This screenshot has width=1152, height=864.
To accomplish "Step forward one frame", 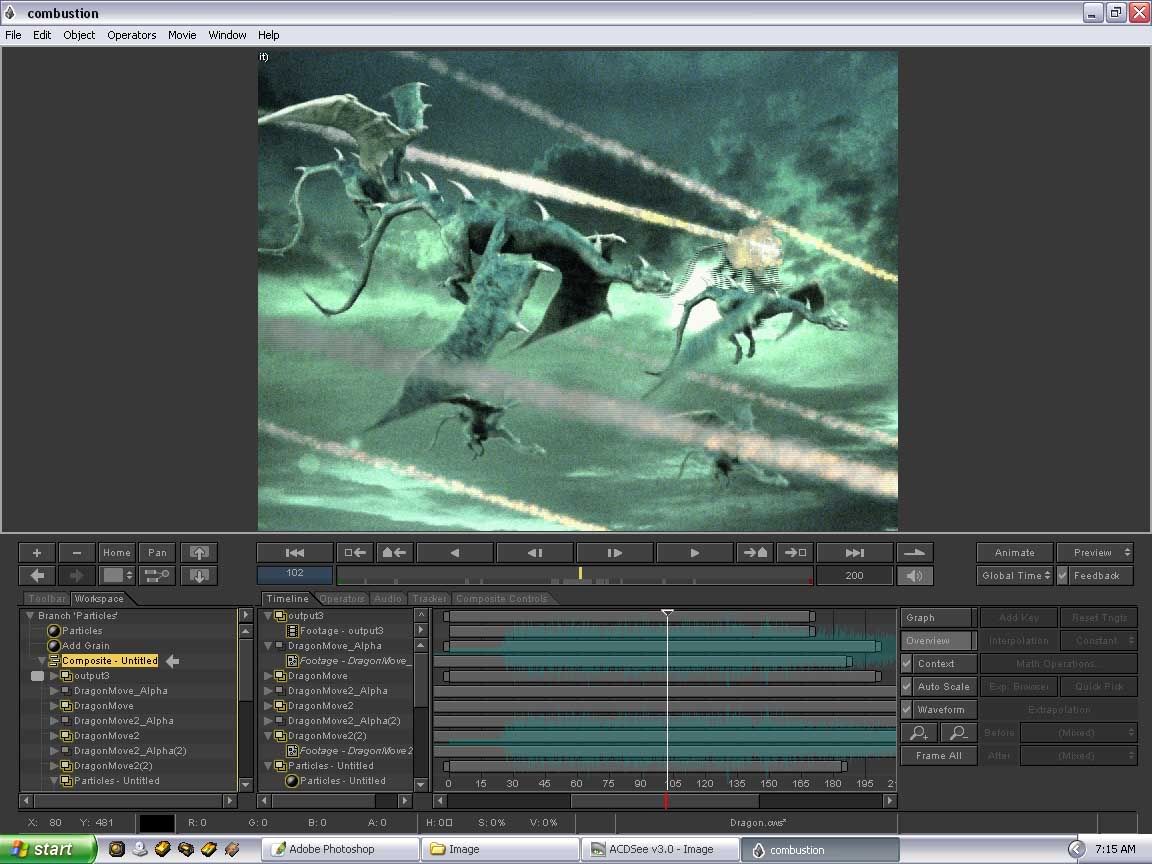I will (x=614, y=553).
